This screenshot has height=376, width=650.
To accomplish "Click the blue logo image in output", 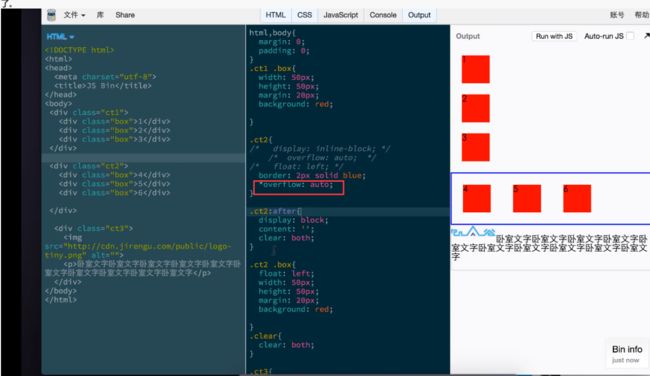I will tap(473, 231).
